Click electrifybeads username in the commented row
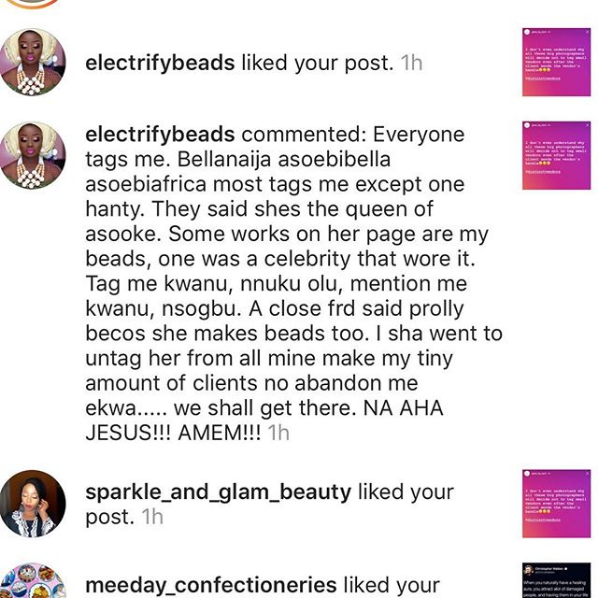The height and width of the screenshot is (598, 598). tap(160, 134)
